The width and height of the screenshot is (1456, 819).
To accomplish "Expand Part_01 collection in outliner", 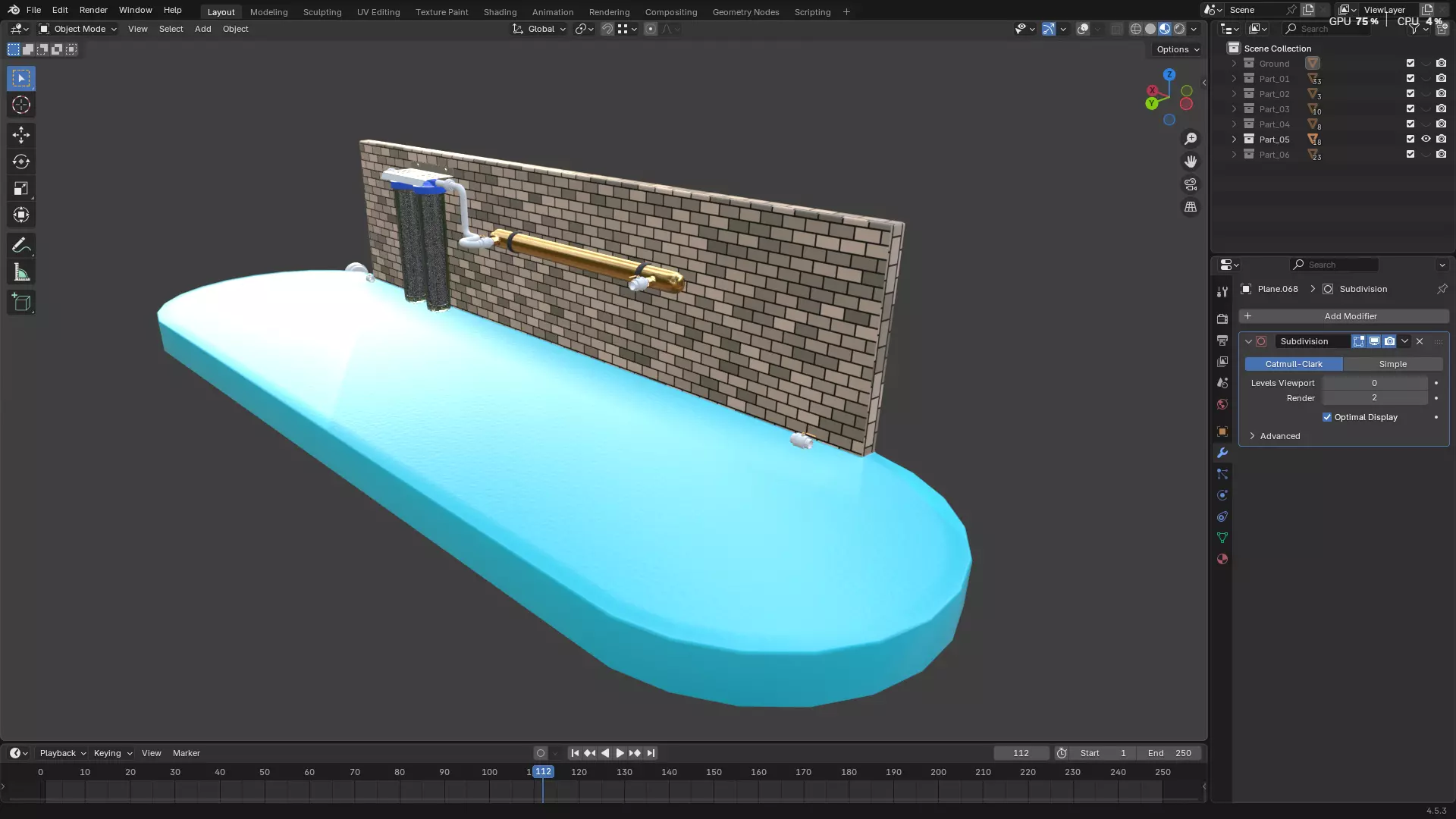I will (x=1234, y=79).
